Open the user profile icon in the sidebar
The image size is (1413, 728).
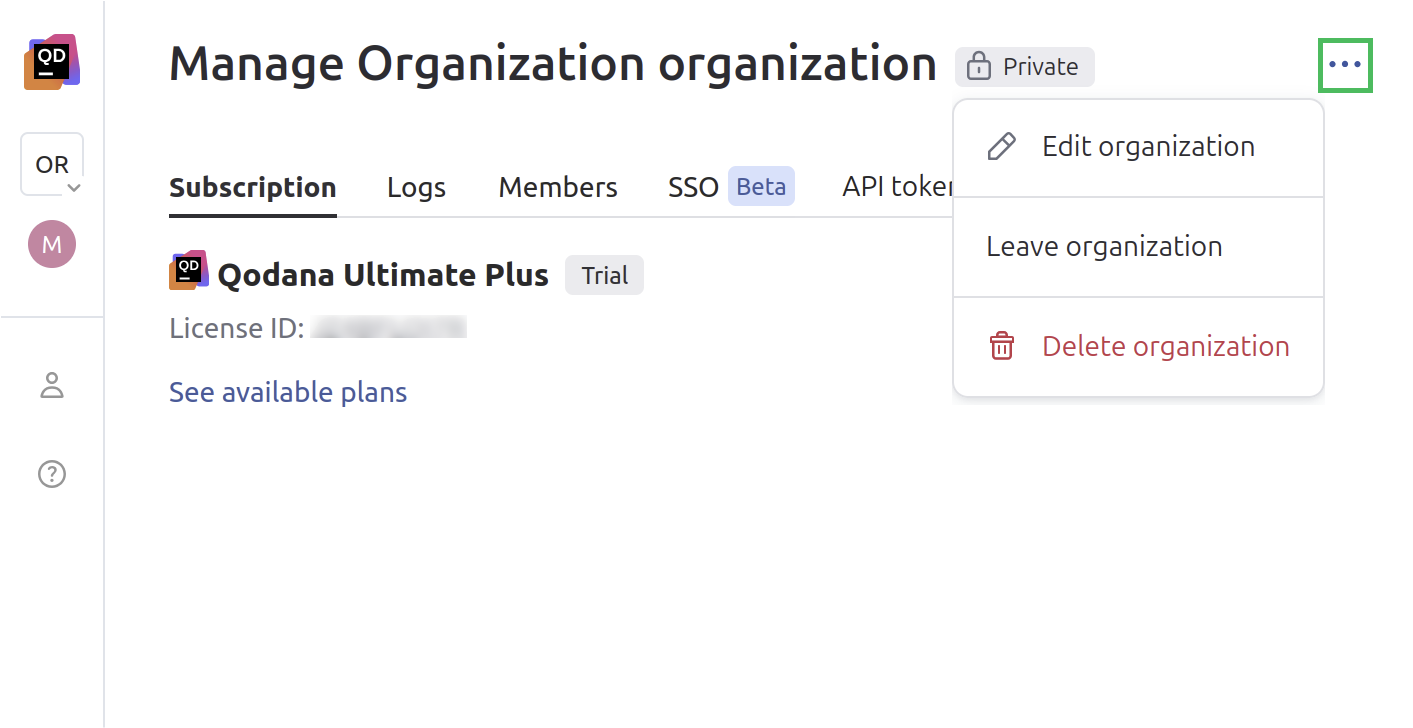pos(52,385)
